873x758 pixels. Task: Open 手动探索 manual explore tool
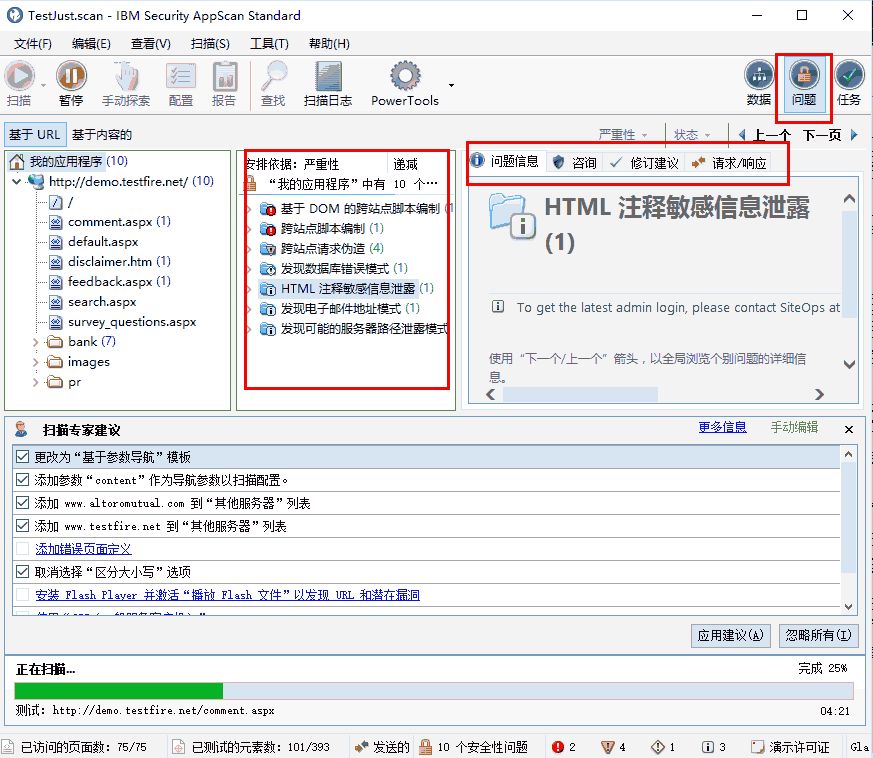[x=126, y=76]
